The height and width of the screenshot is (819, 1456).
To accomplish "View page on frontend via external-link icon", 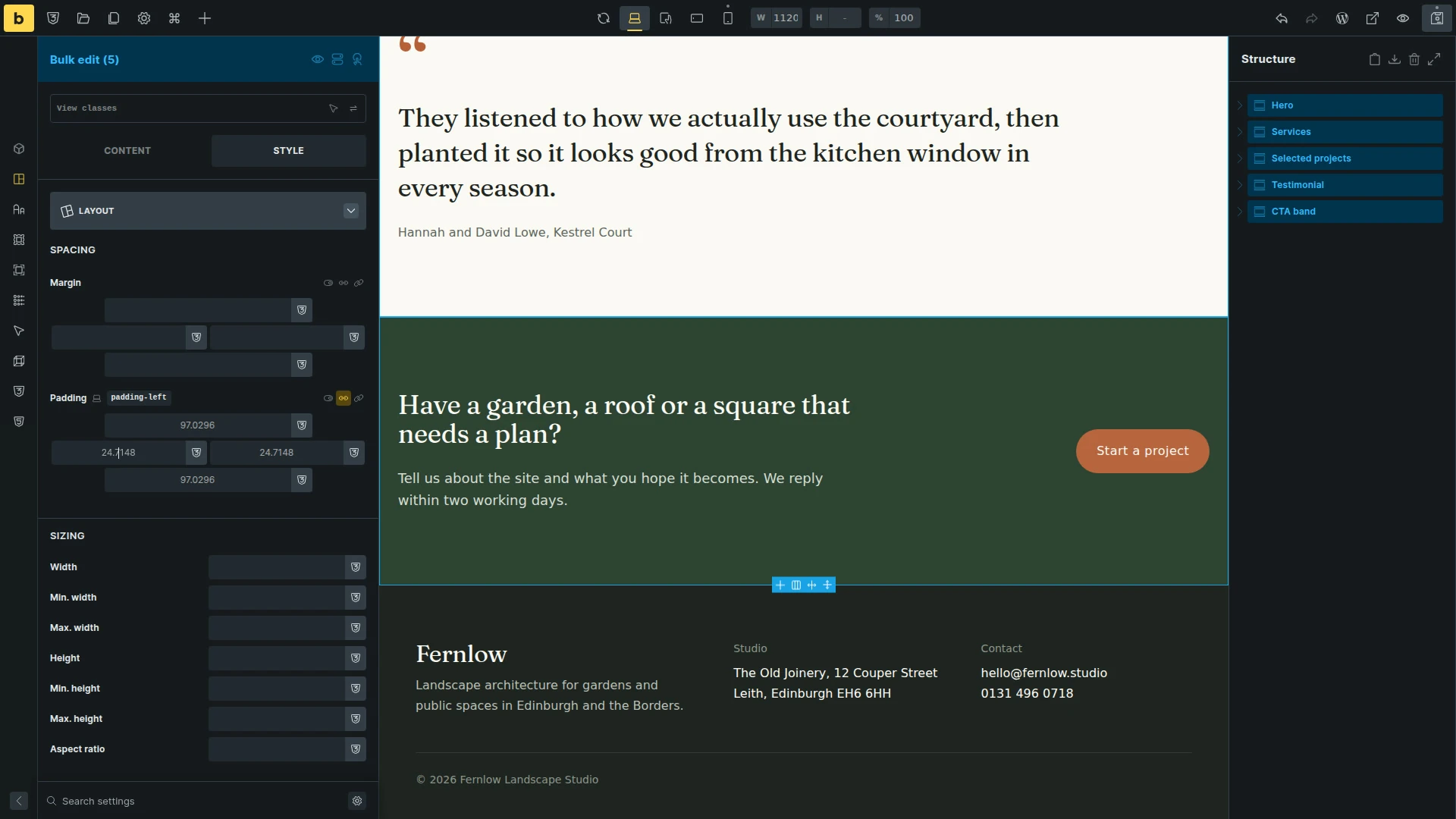I will click(x=1373, y=18).
